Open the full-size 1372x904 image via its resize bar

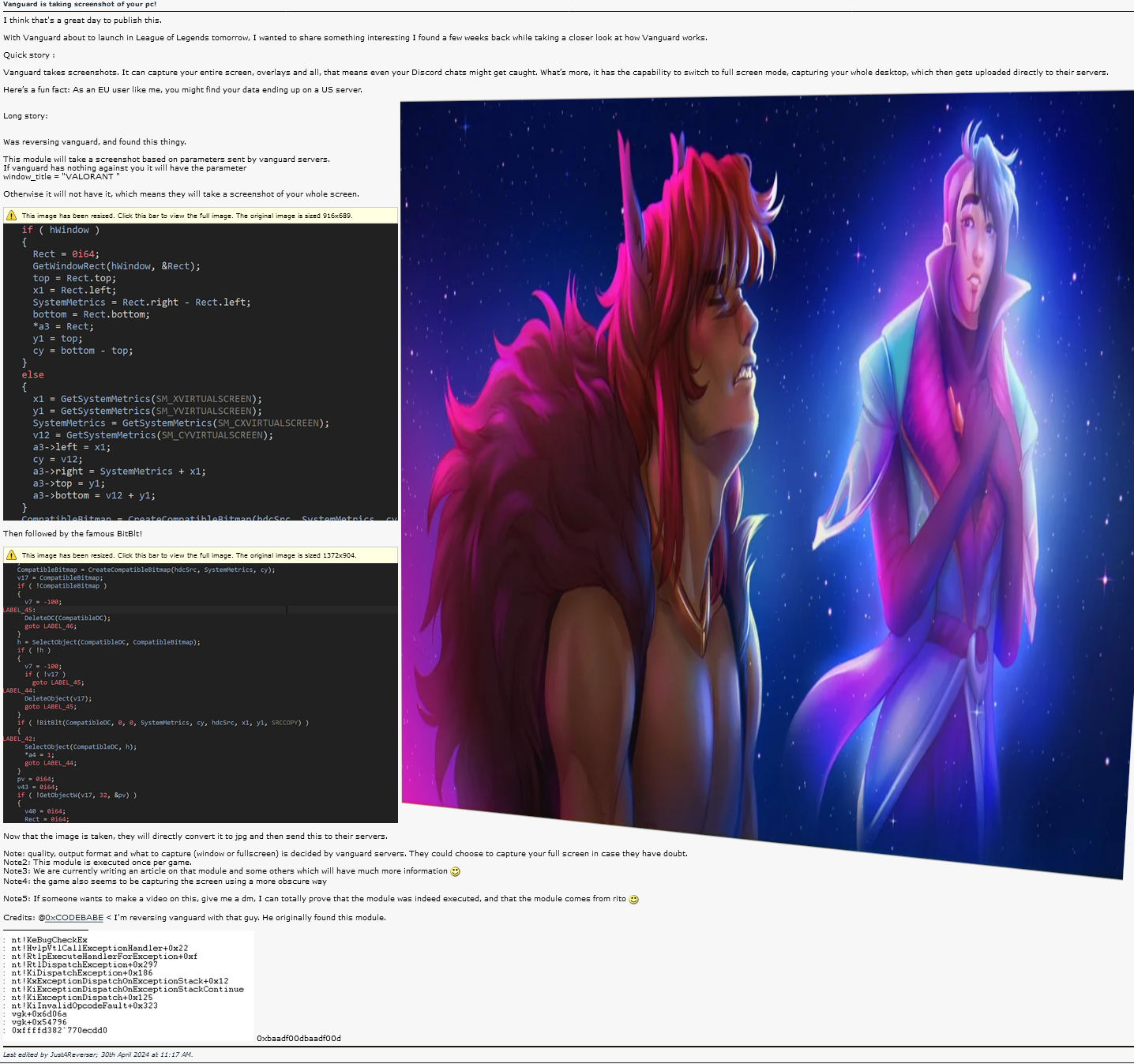[x=190, y=555]
